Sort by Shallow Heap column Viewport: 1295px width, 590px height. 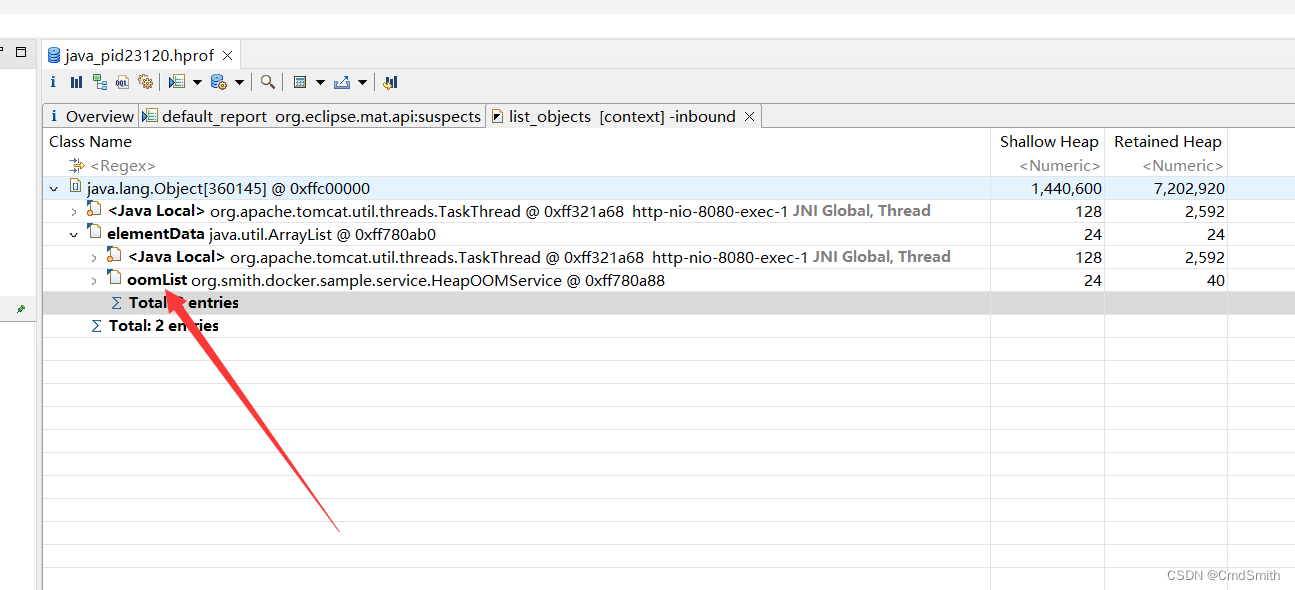point(1048,141)
